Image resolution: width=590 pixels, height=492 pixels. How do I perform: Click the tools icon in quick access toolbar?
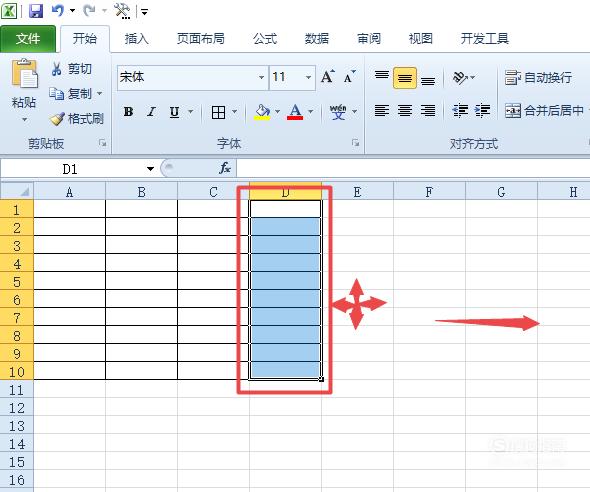tap(122, 11)
